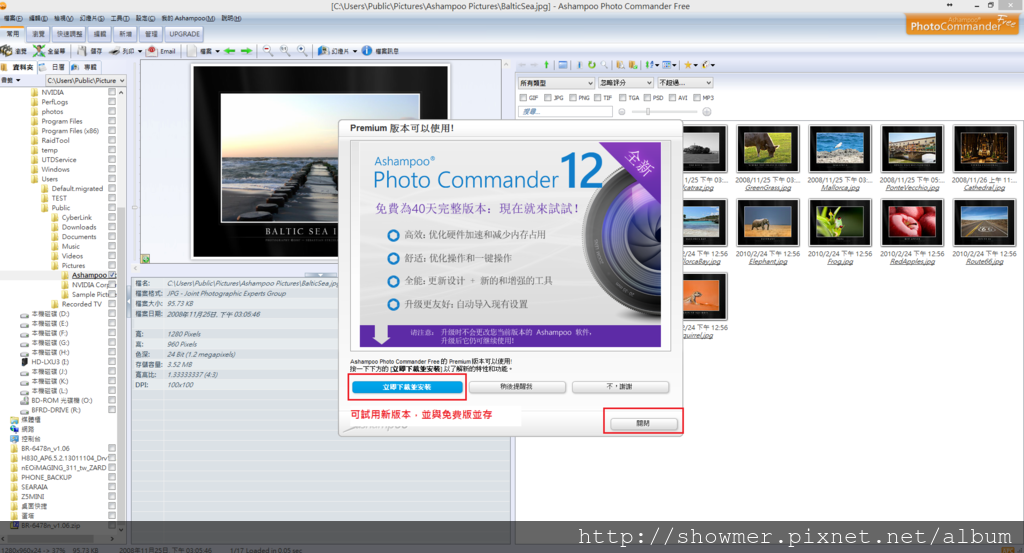Click the copy-to-folder icon in browser toolbar
Screen dimensions: 1024x553
620,65
